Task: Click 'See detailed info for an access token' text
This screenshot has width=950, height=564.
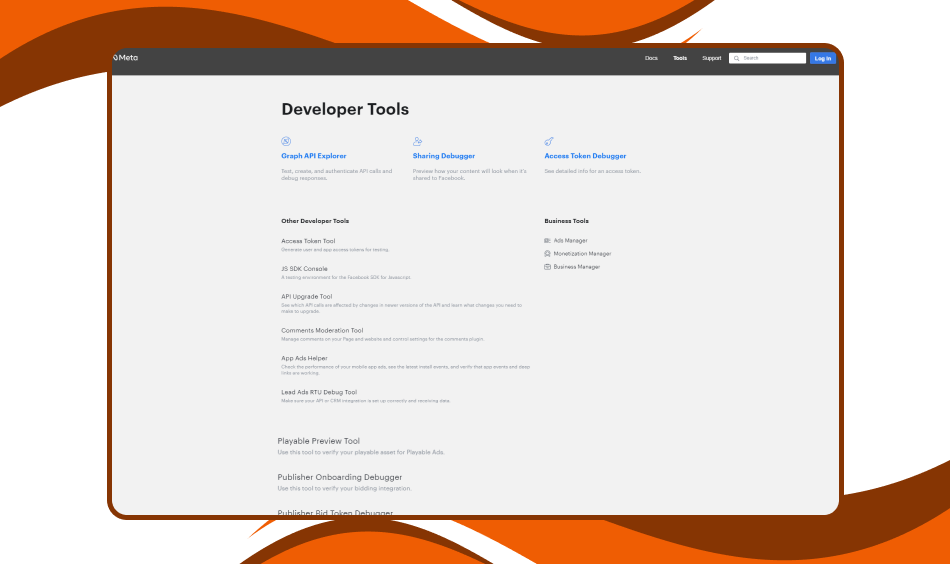Action: (593, 171)
